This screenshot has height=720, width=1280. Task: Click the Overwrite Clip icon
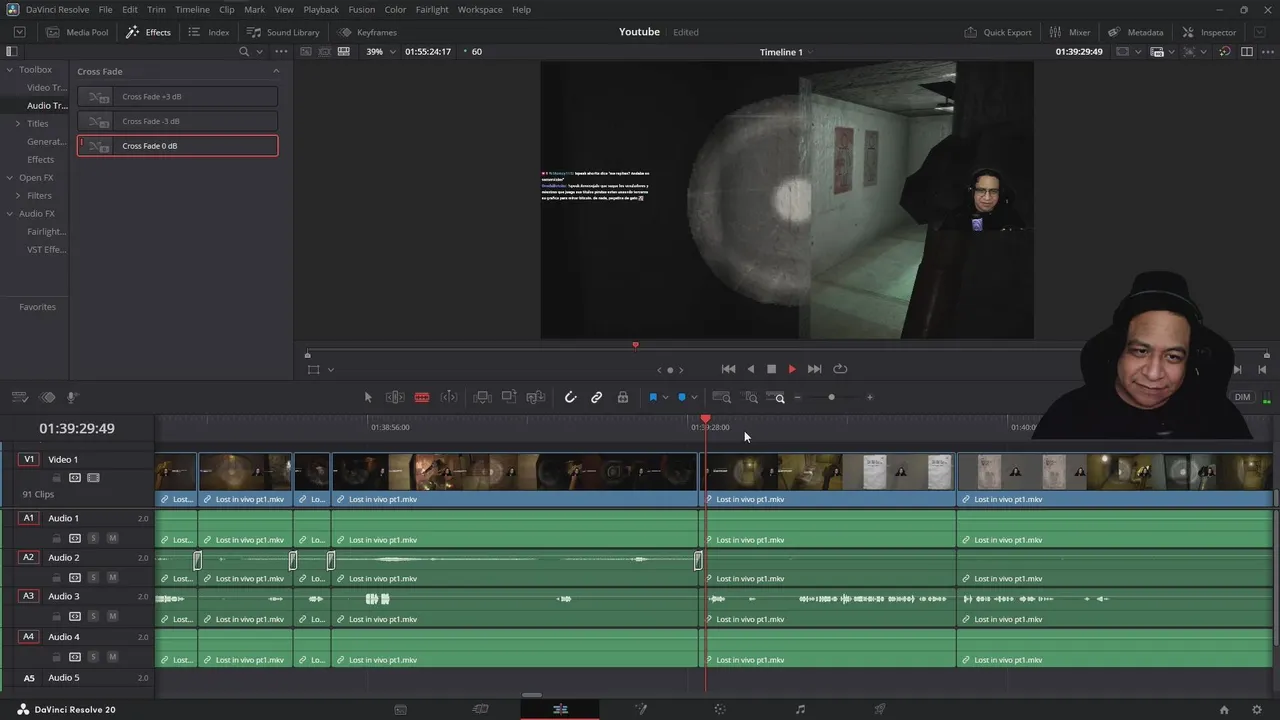tap(509, 397)
